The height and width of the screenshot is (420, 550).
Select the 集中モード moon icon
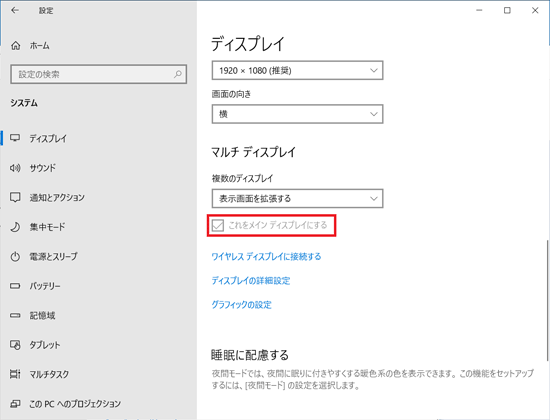[x=15, y=227]
